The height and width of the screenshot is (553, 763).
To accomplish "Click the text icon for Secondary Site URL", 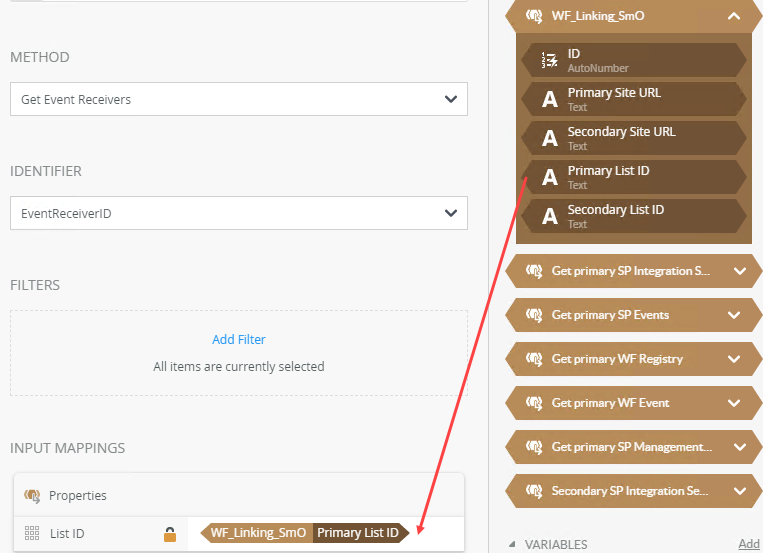I will pos(549,138).
